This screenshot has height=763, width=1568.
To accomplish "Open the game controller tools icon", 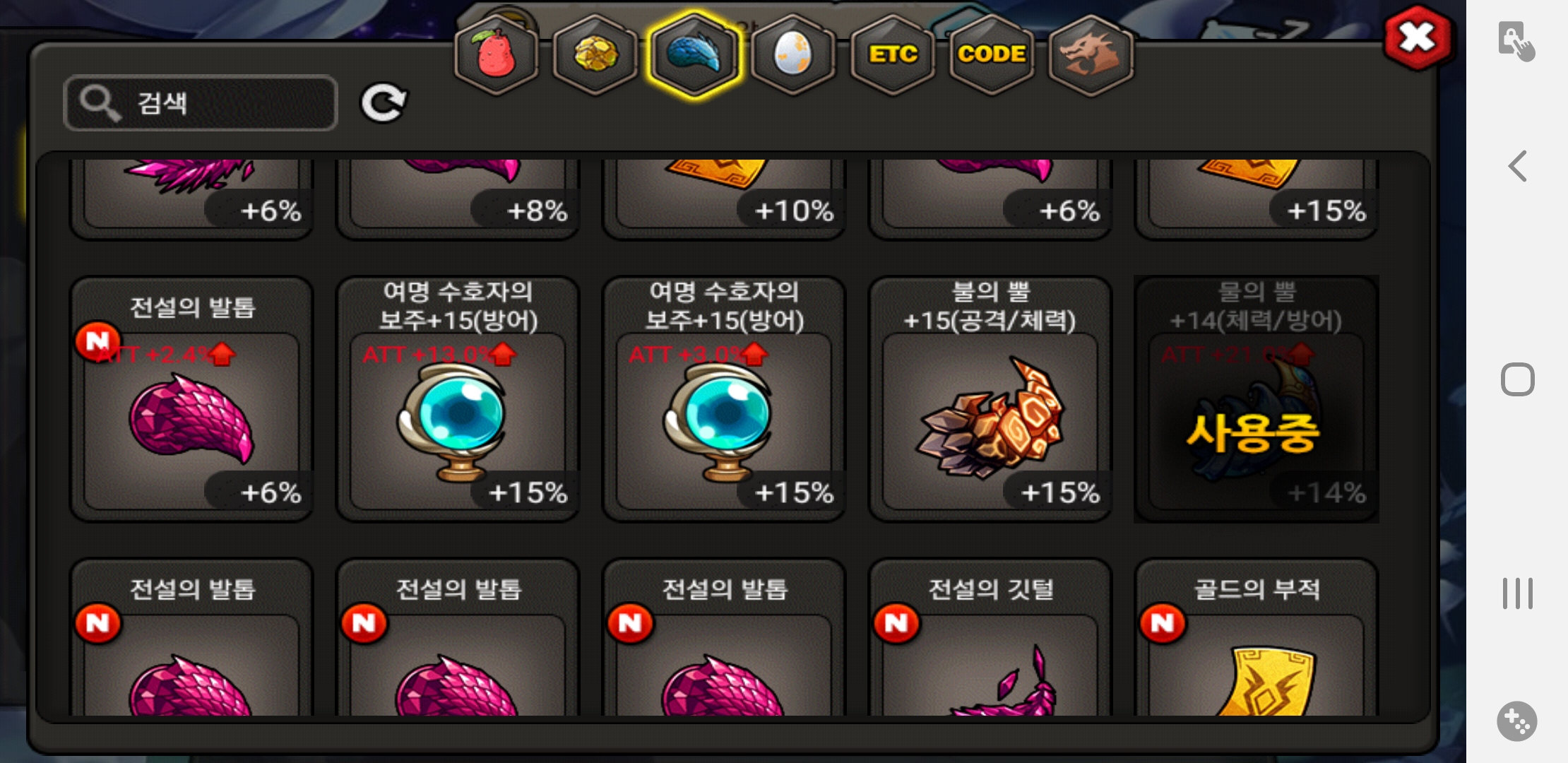I will click(1517, 721).
